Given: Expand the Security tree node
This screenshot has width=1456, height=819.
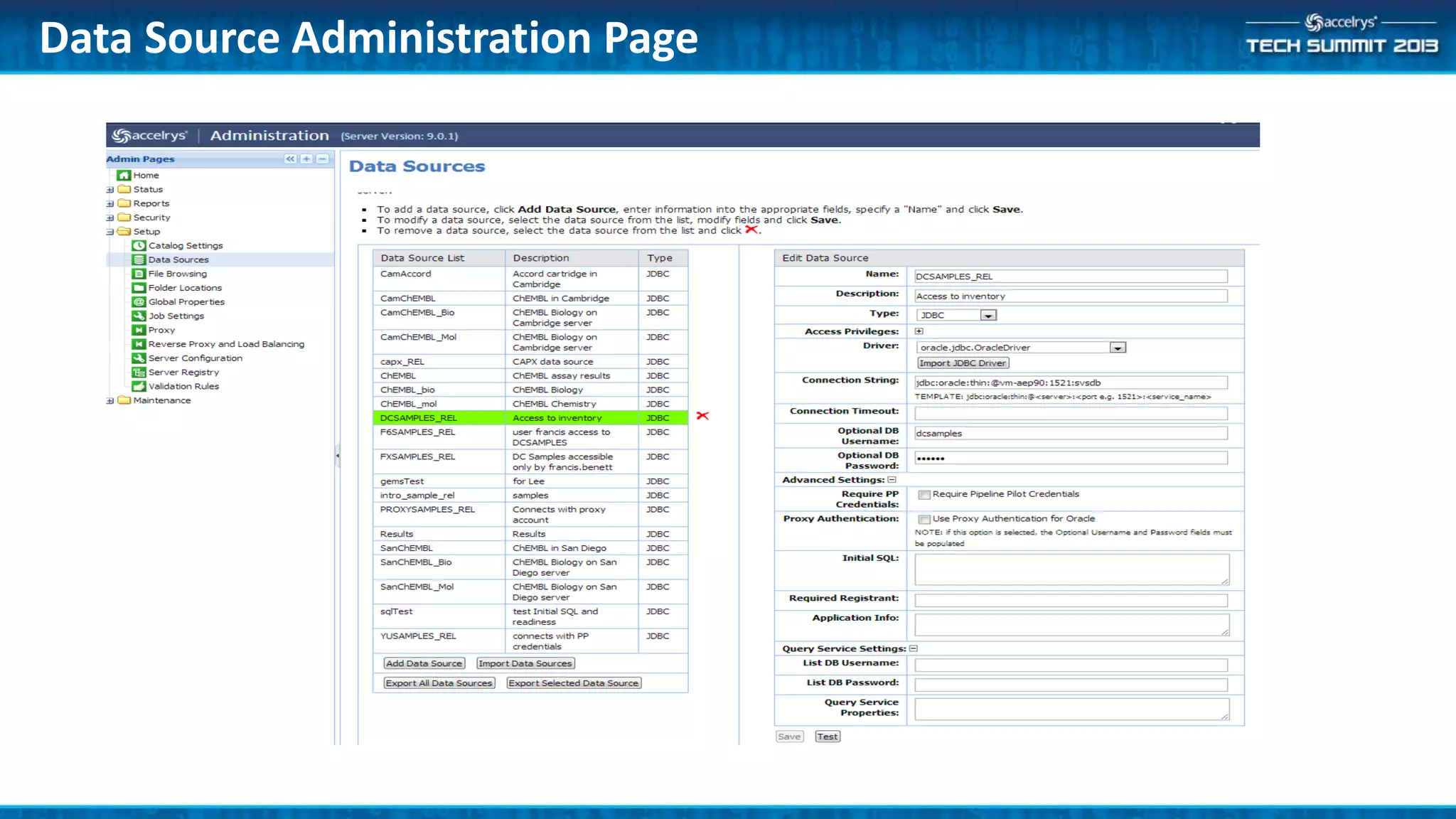Looking at the screenshot, I should [110, 218].
